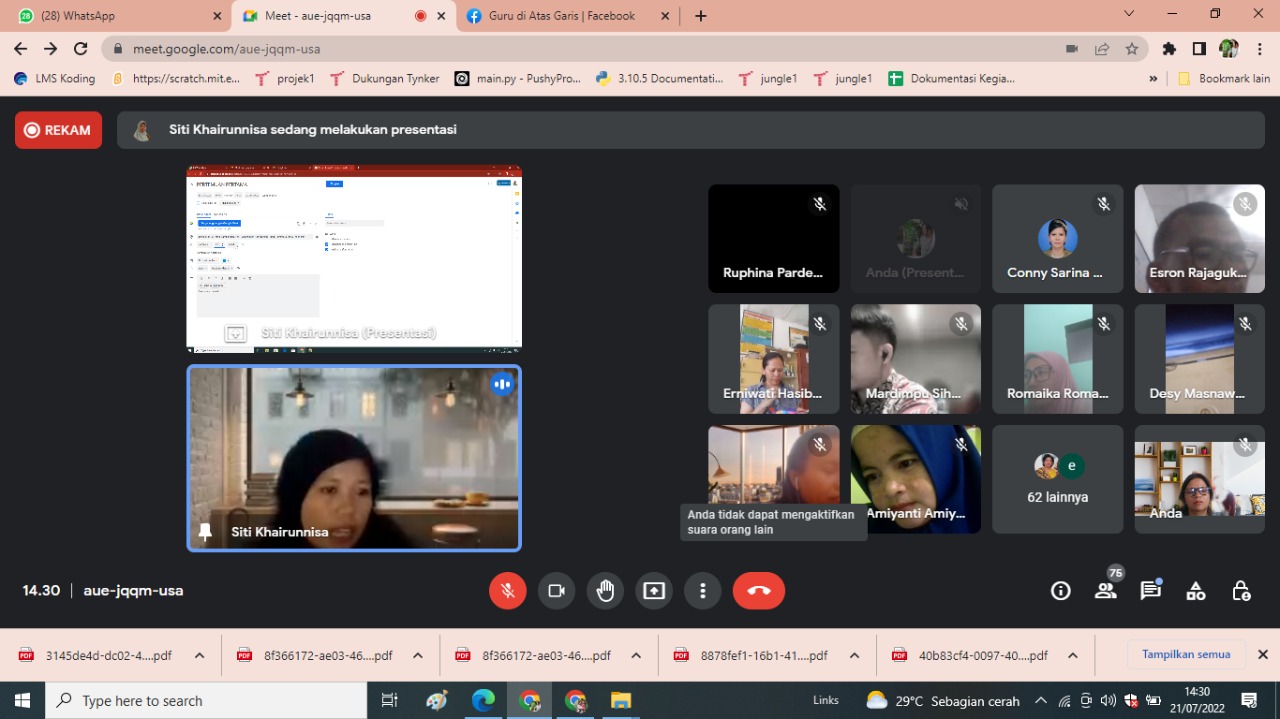Open File Explorer from taskbar

point(621,700)
